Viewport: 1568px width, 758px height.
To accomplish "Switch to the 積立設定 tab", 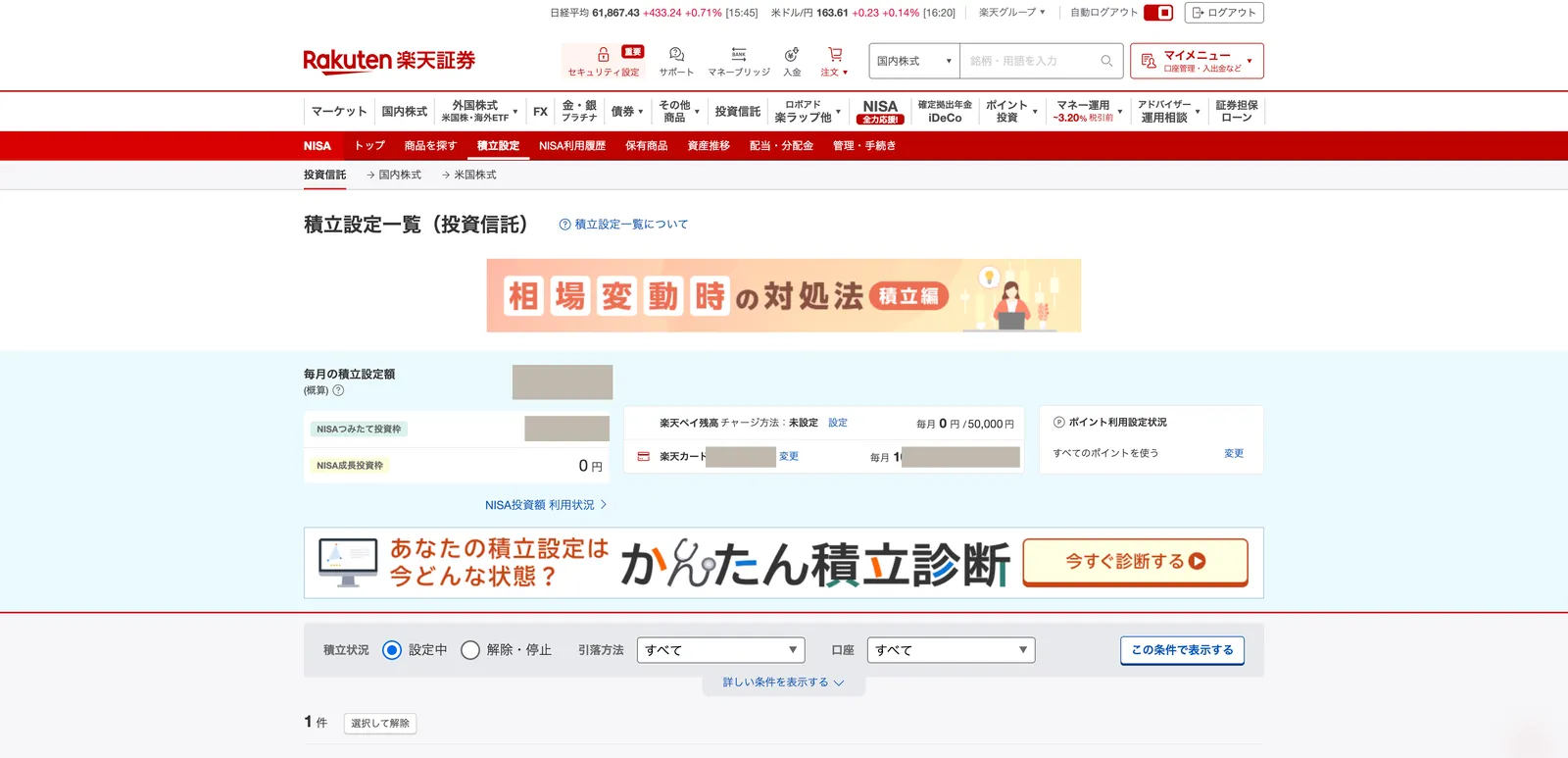I will tap(498, 146).
